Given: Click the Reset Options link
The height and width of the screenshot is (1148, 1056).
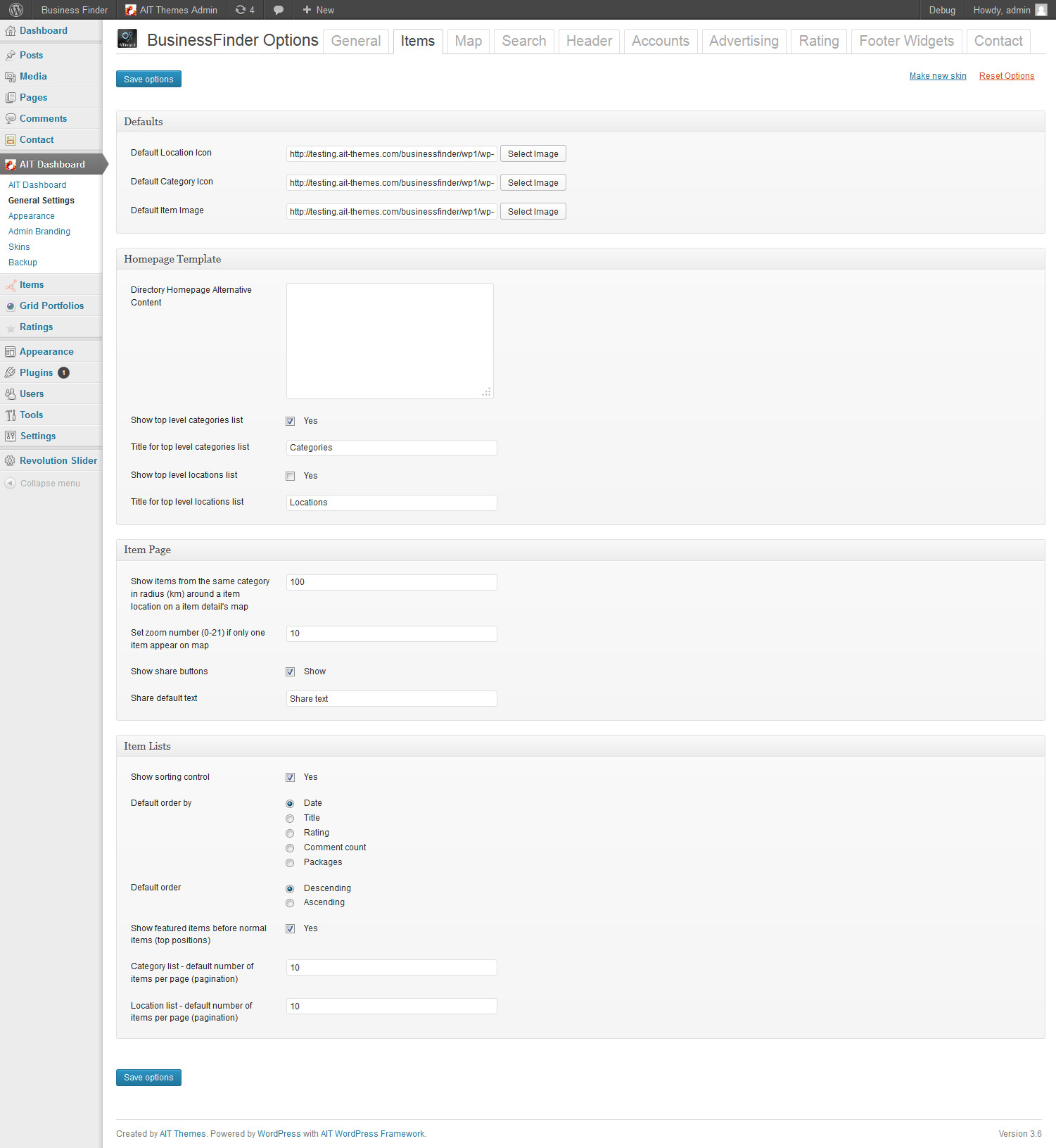Looking at the screenshot, I should click(1006, 76).
